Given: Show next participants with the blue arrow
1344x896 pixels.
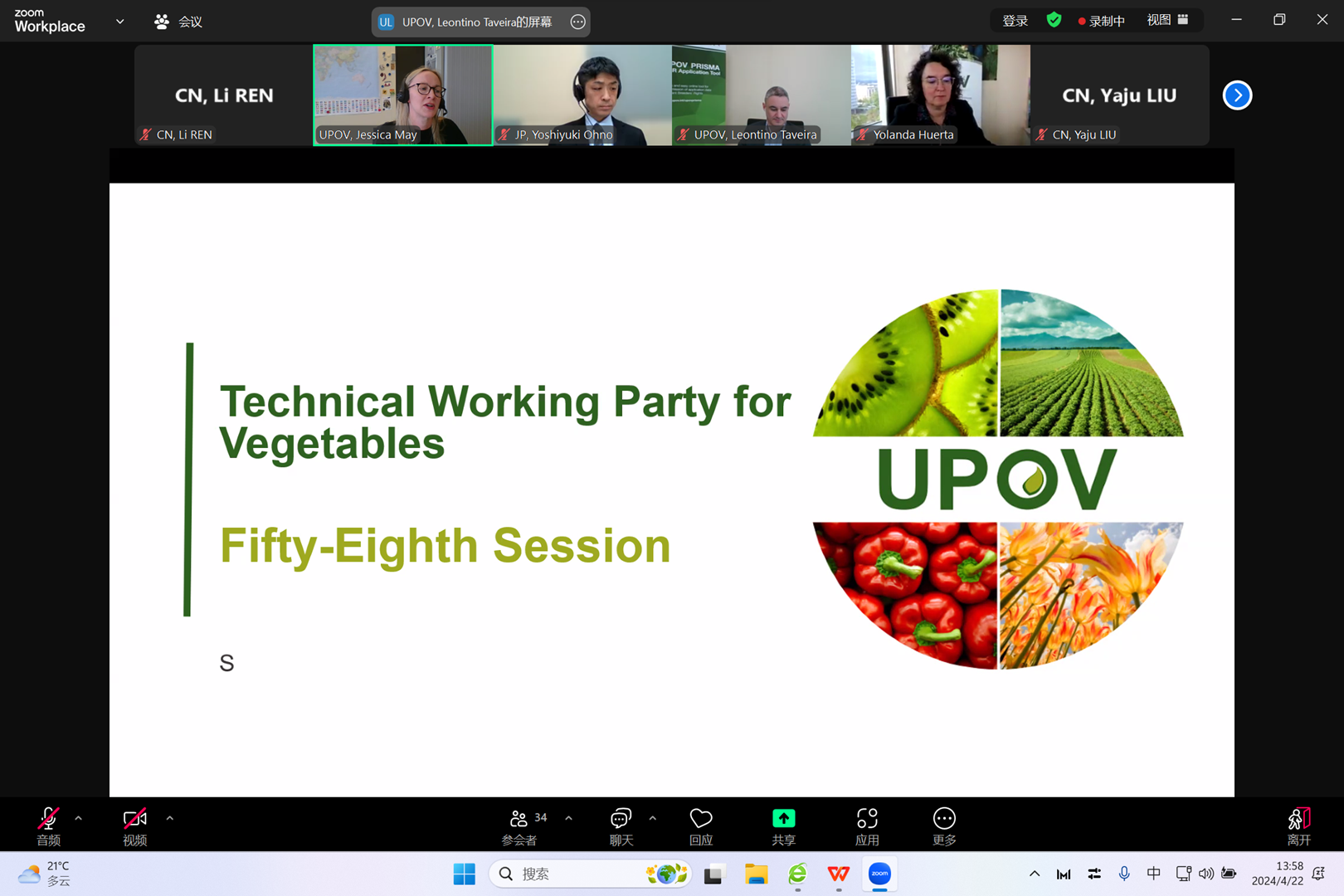Looking at the screenshot, I should click(1237, 95).
